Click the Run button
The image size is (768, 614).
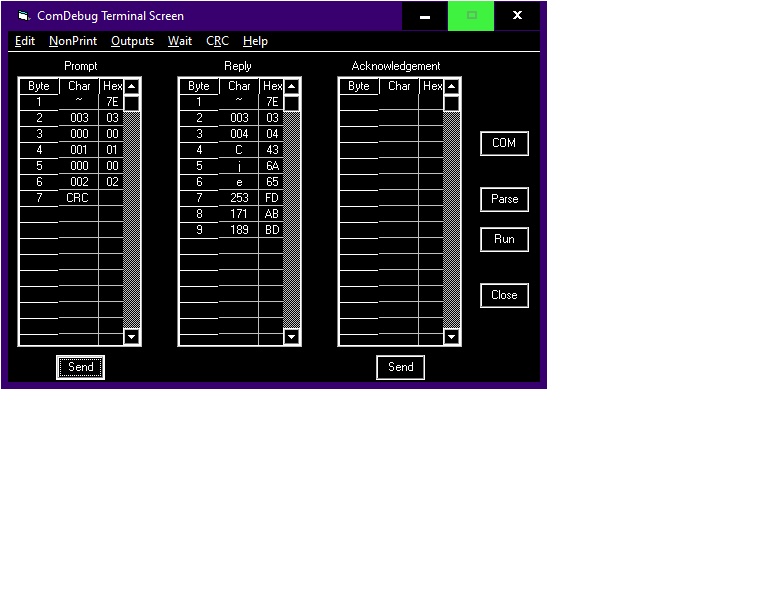point(504,239)
